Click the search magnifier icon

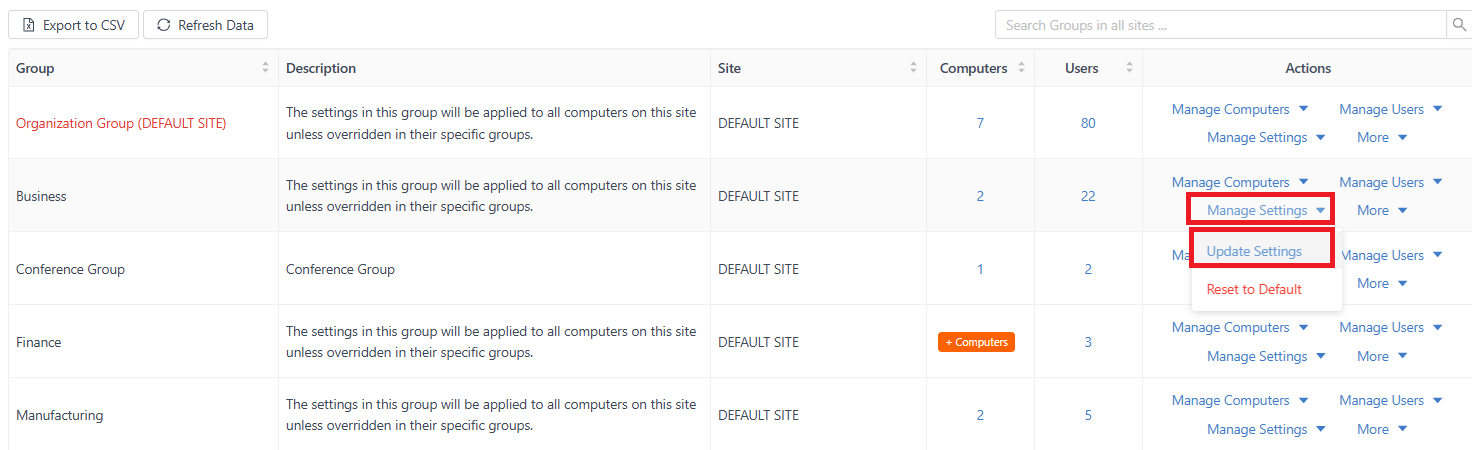[1458, 25]
